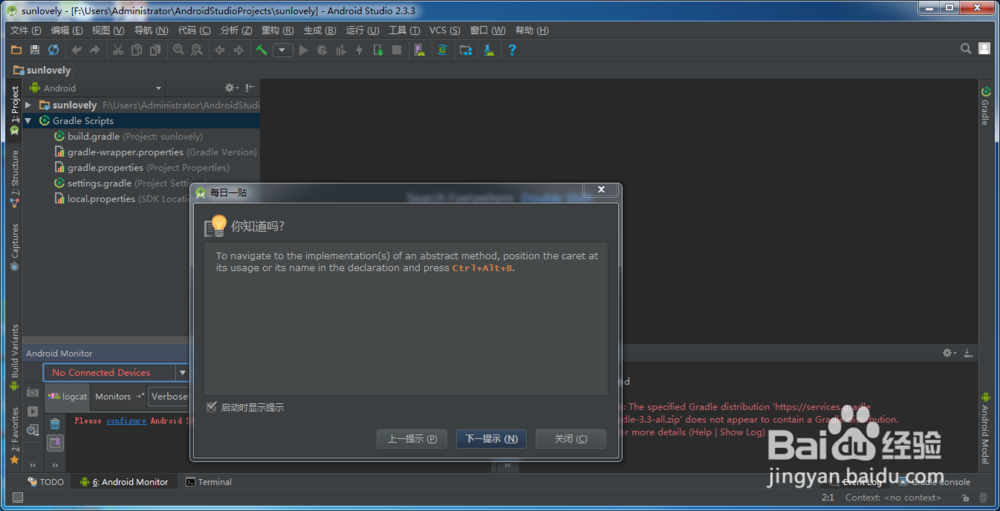Click the Search Everywhere magnifier icon
This screenshot has height=511, width=1000.
pos(966,48)
